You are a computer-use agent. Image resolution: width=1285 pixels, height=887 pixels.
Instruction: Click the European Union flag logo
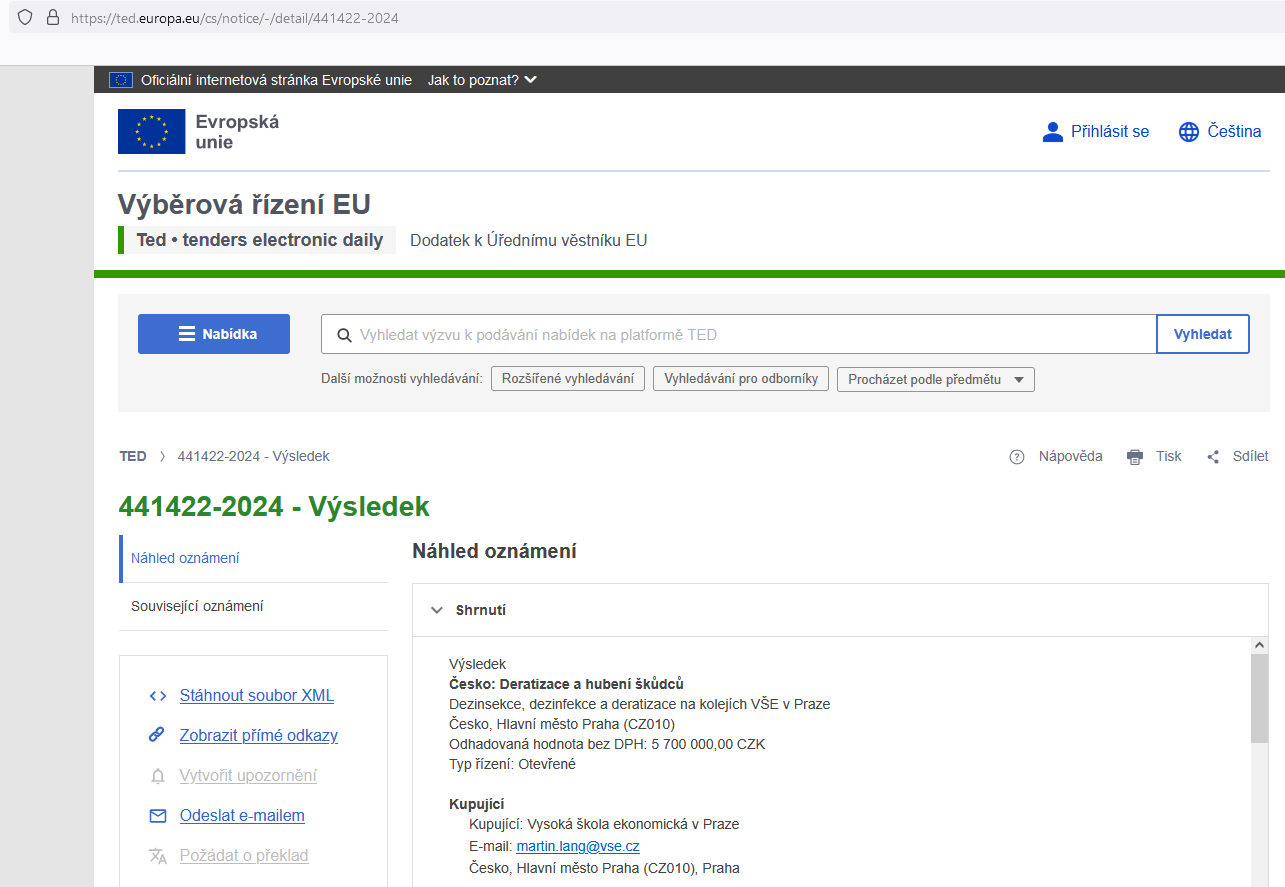point(151,132)
